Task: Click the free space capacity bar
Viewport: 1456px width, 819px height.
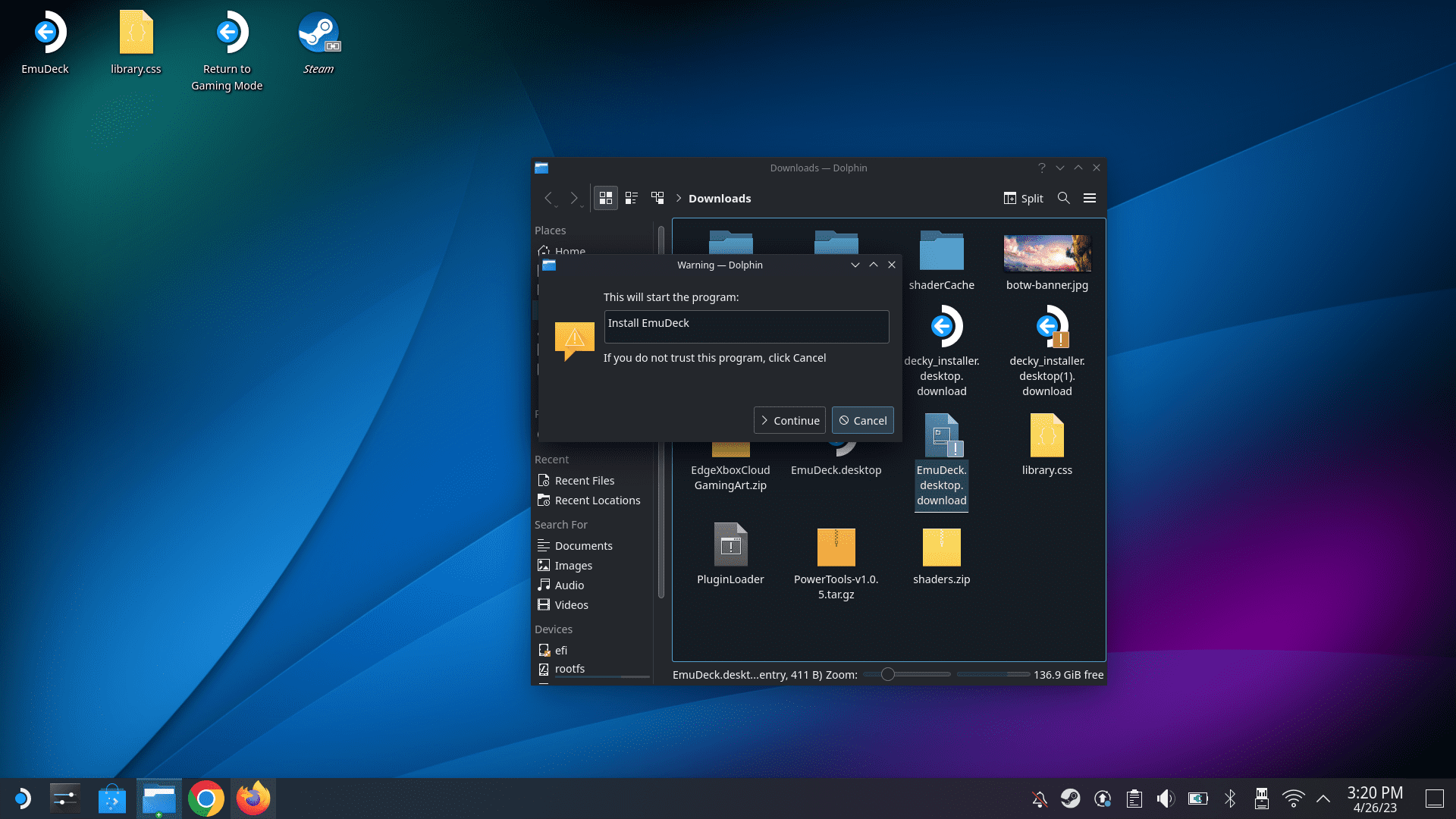Action: [x=993, y=674]
